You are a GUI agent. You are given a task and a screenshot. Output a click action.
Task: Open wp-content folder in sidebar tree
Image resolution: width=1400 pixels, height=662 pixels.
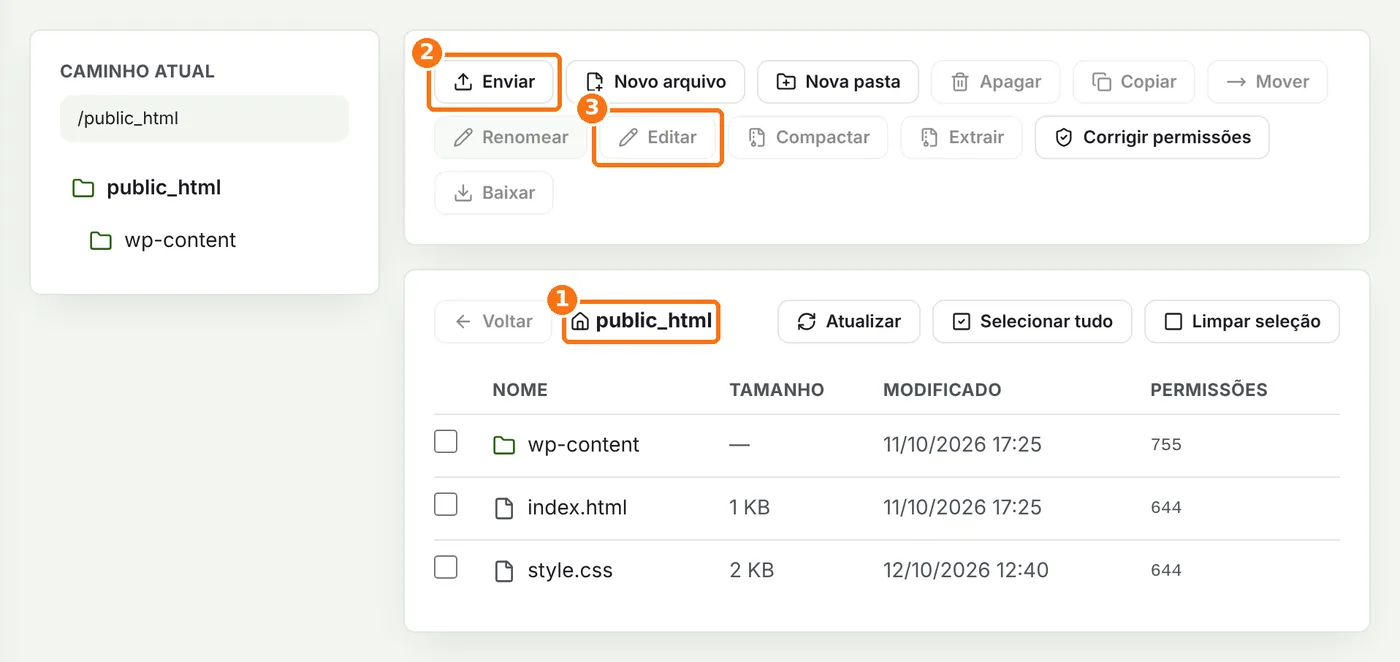[x=163, y=241]
